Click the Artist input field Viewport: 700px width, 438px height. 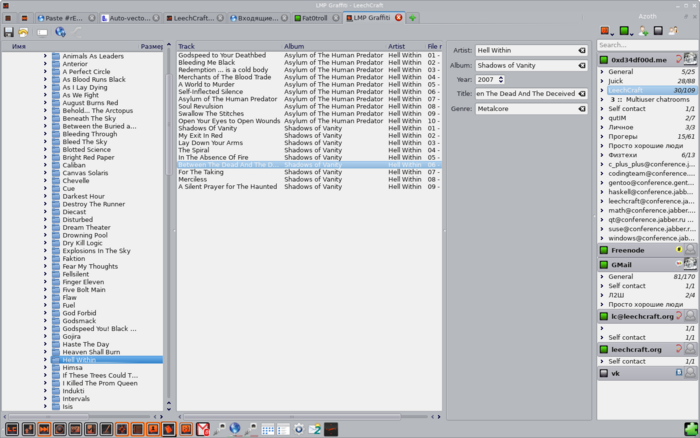click(531, 50)
